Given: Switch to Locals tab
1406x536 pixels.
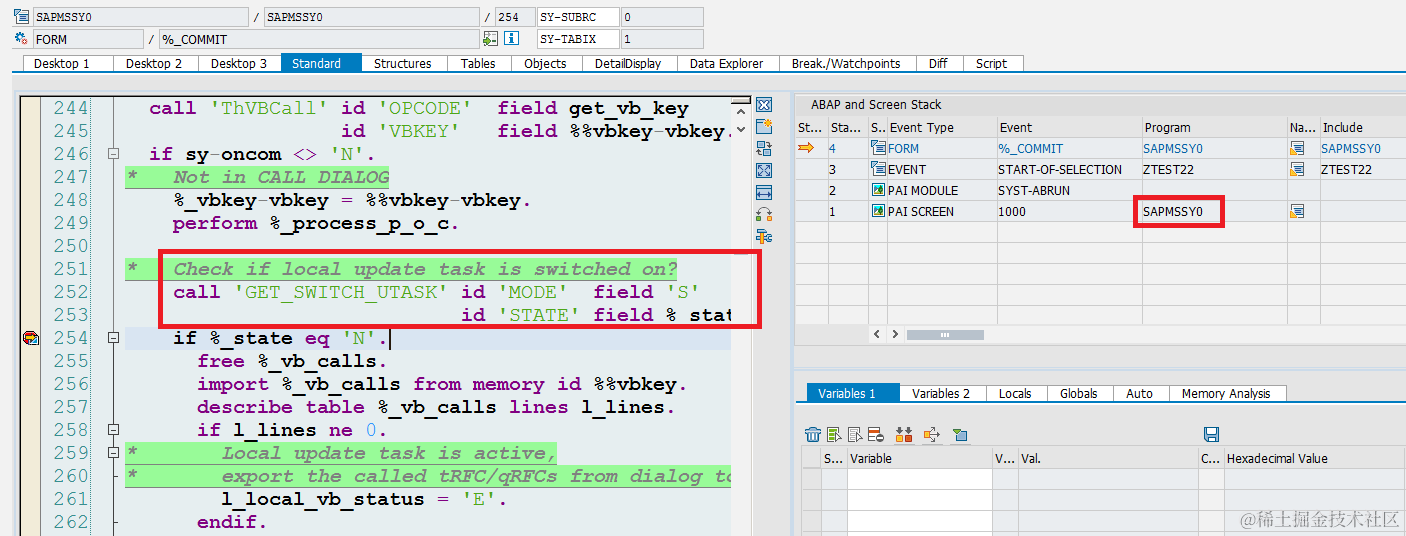Looking at the screenshot, I should 1015,393.
